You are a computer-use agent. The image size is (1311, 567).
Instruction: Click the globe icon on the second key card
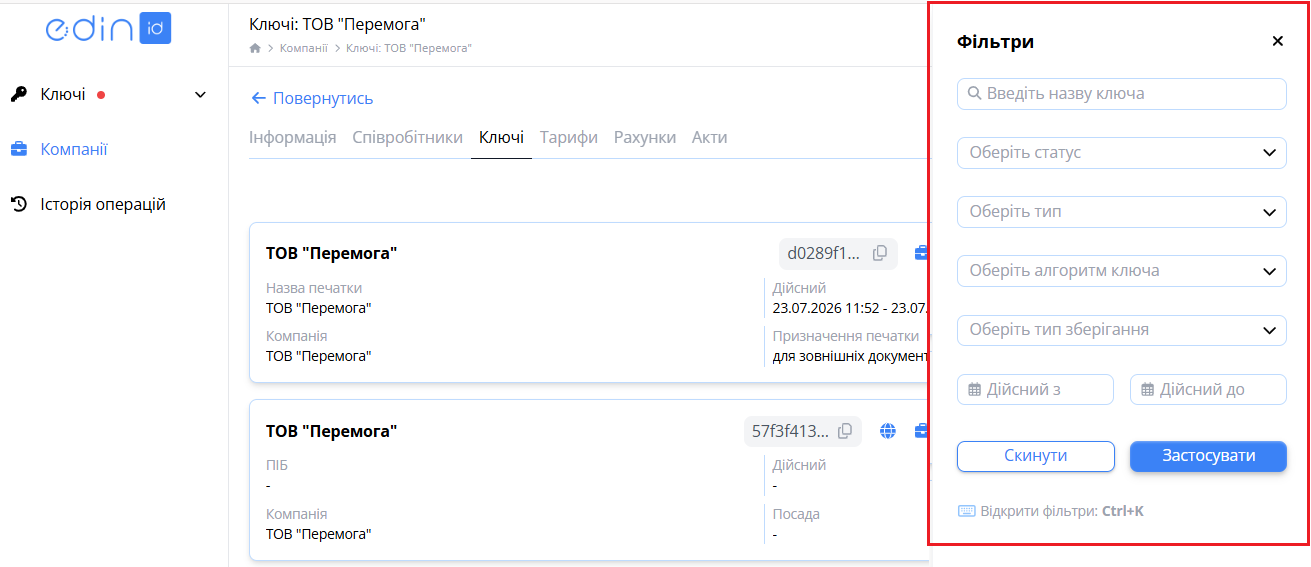click(x=887, y=431)
